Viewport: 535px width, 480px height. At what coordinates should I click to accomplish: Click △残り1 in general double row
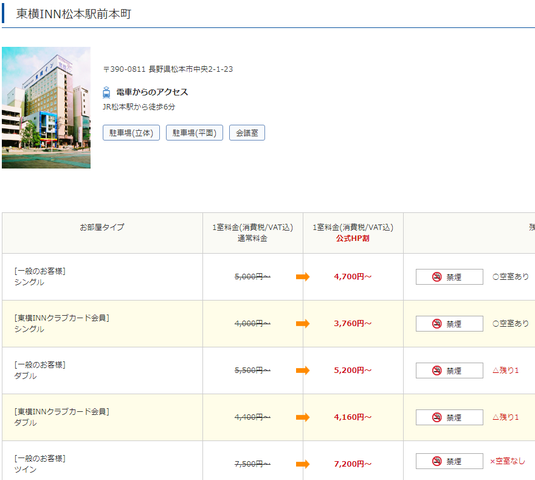tap(506, 370)
